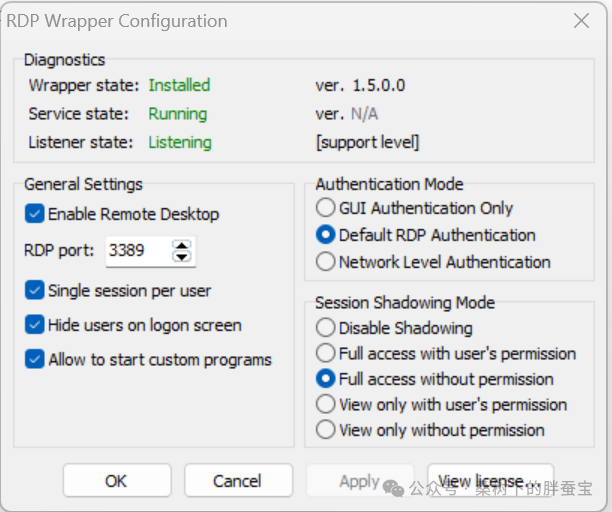
Task: Click the Cancel button
Action: pyautogui.click(x=238, y=481)
